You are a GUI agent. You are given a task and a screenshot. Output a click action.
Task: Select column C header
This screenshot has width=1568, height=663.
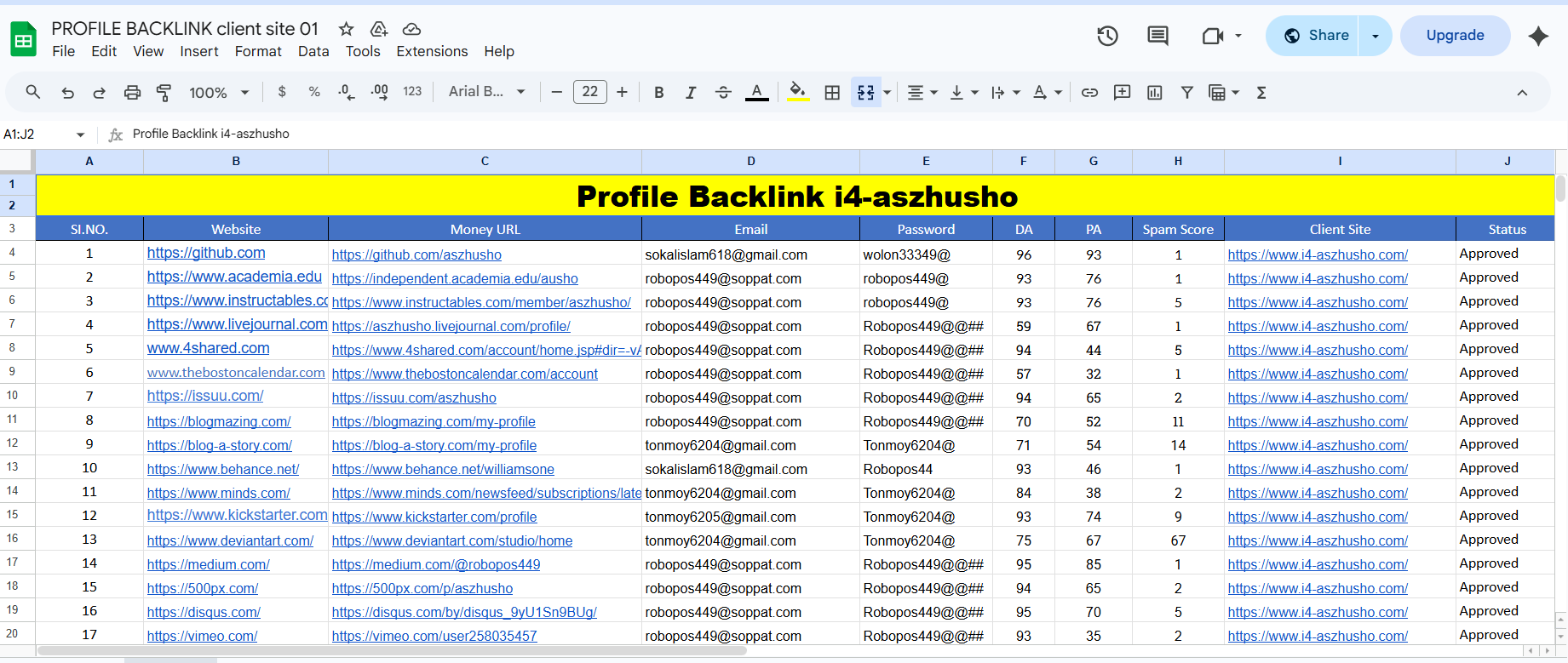[x=485, y=161]
